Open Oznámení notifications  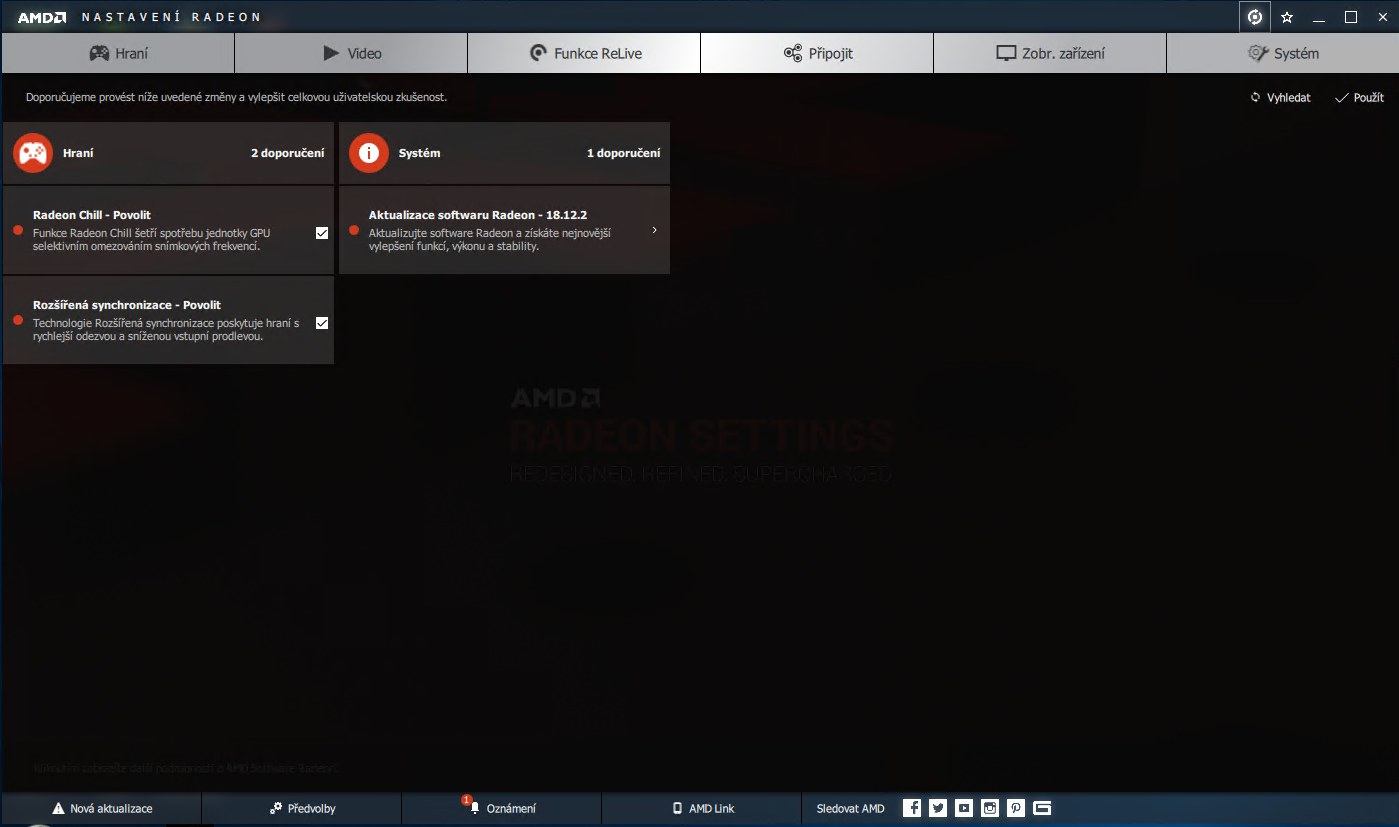pyautogui.click(x=502, y=808)
